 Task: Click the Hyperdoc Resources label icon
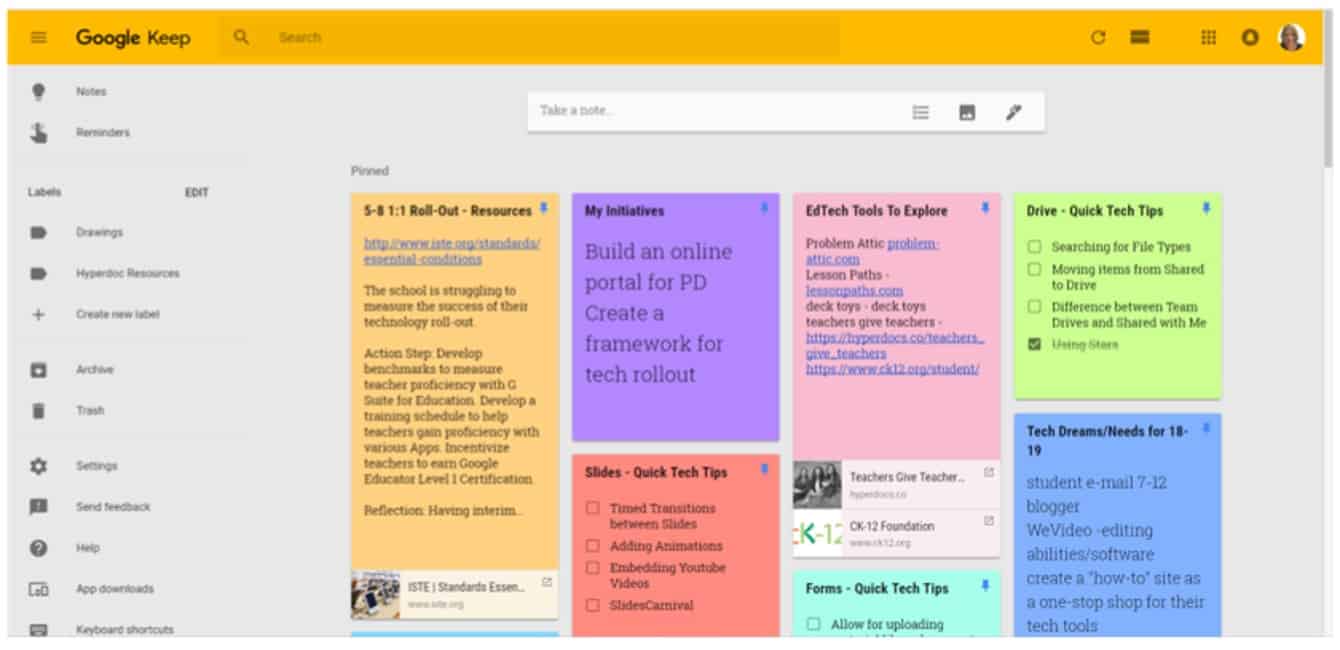38,273
